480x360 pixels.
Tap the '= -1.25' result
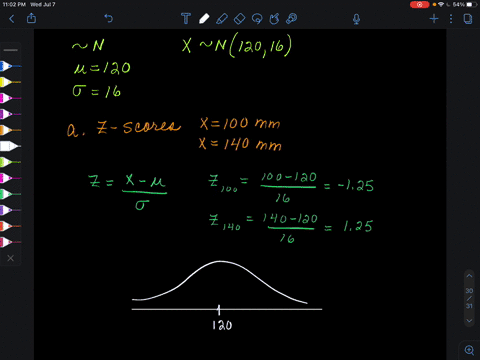tap(349, 185)
